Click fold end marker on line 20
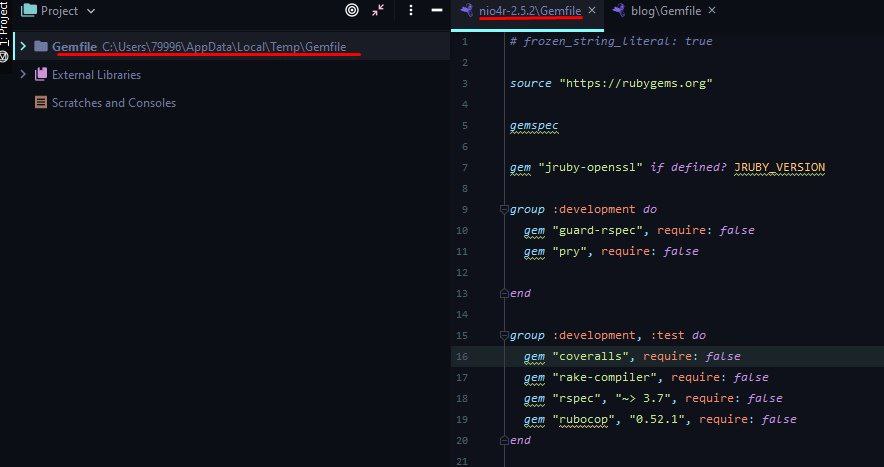The image size is (884, 467). click(504, 440)
